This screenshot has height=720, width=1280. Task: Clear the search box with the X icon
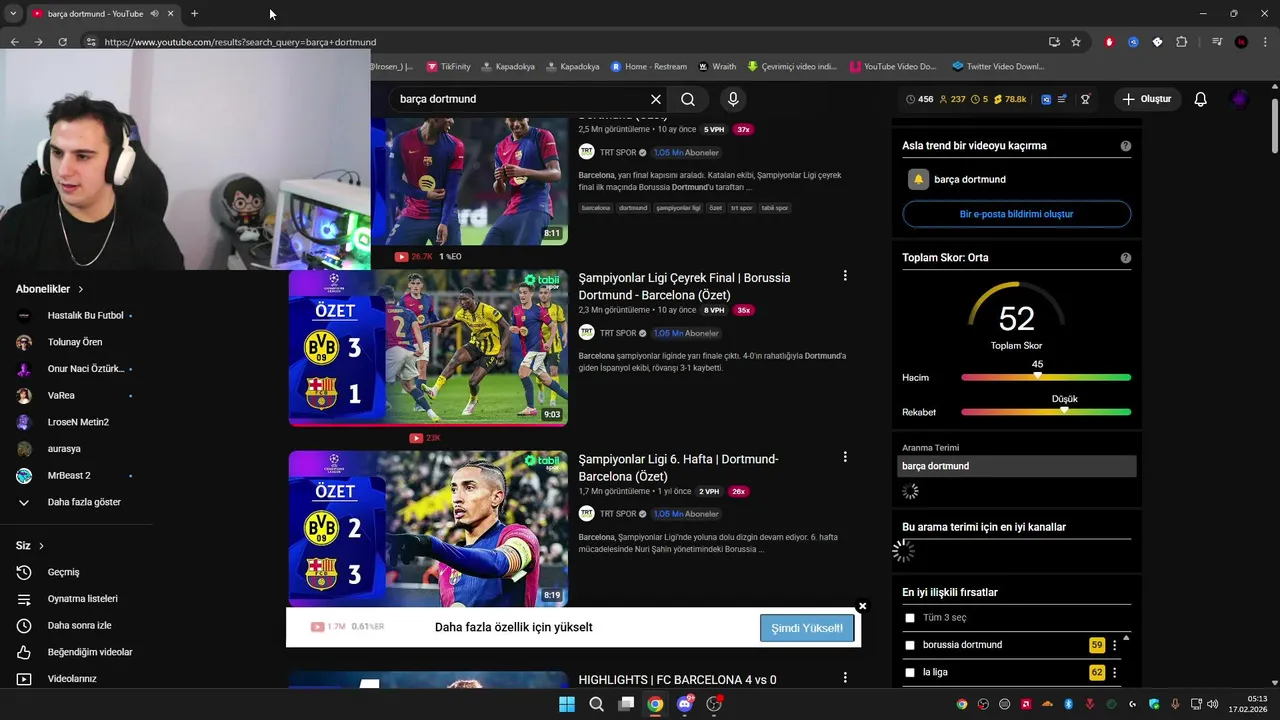pyautogui.click(x=656, y=99)
